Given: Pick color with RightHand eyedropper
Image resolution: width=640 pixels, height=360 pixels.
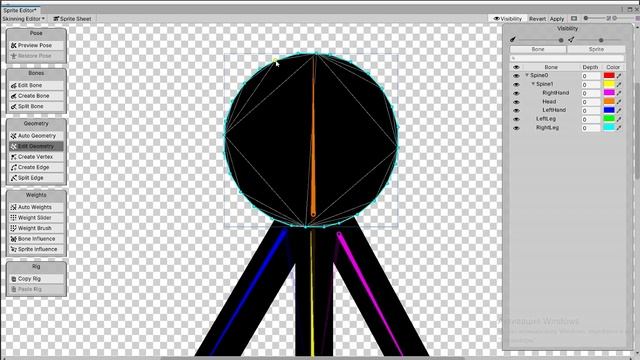Looking at the screenshot, I should point(619,93).
